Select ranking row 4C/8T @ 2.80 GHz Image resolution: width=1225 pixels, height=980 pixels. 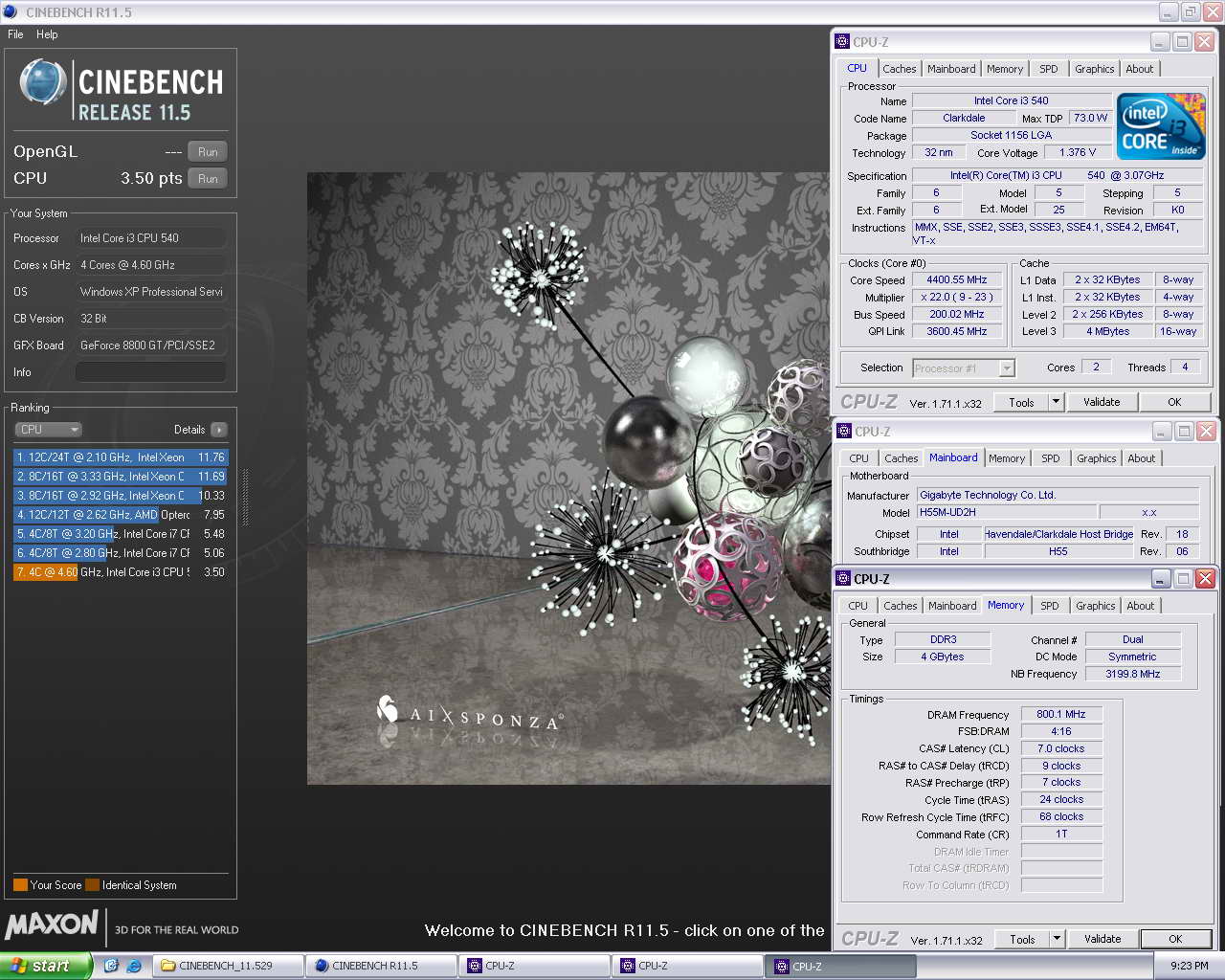[x=121, y=553]
